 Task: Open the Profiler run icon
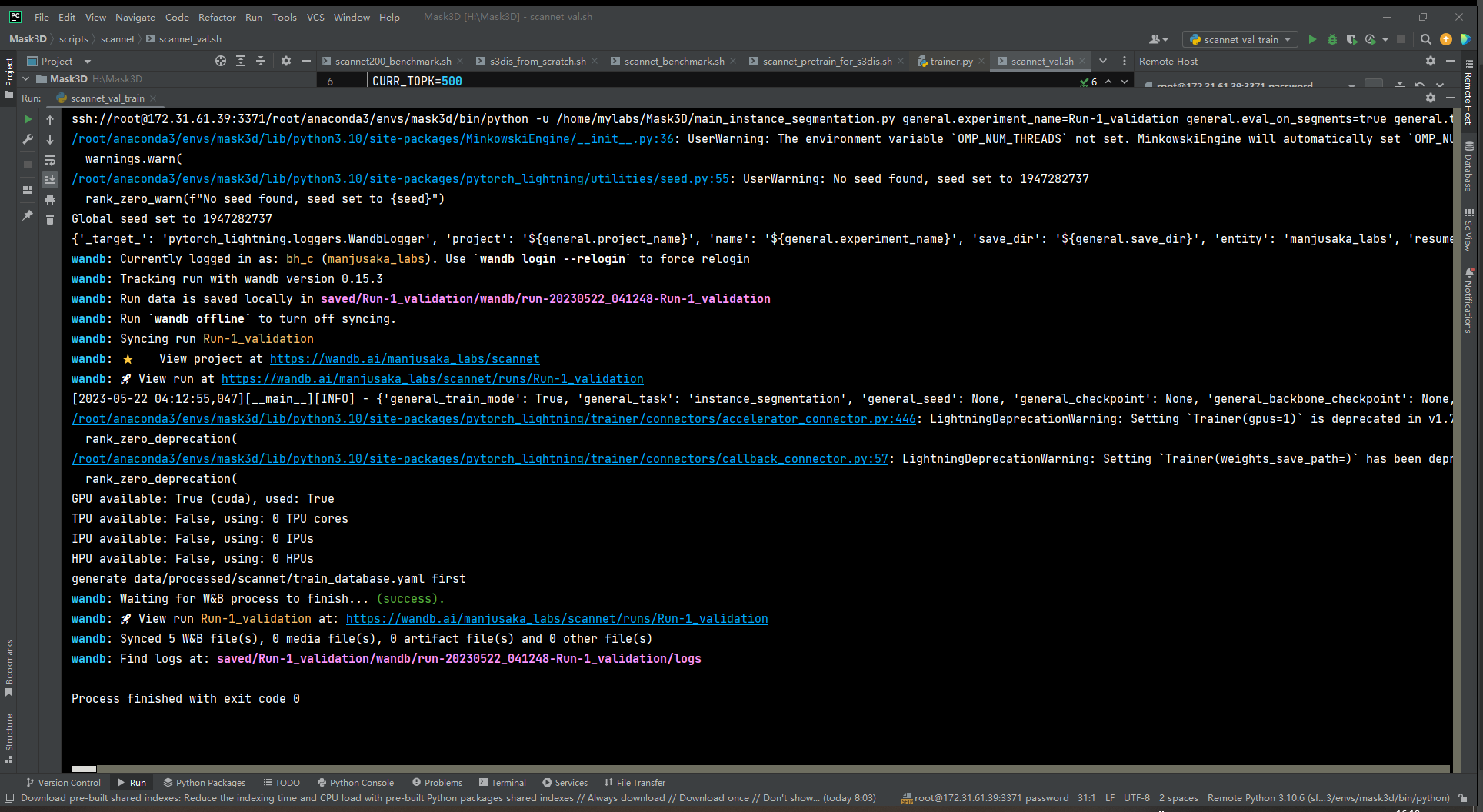click(1372, 39)
